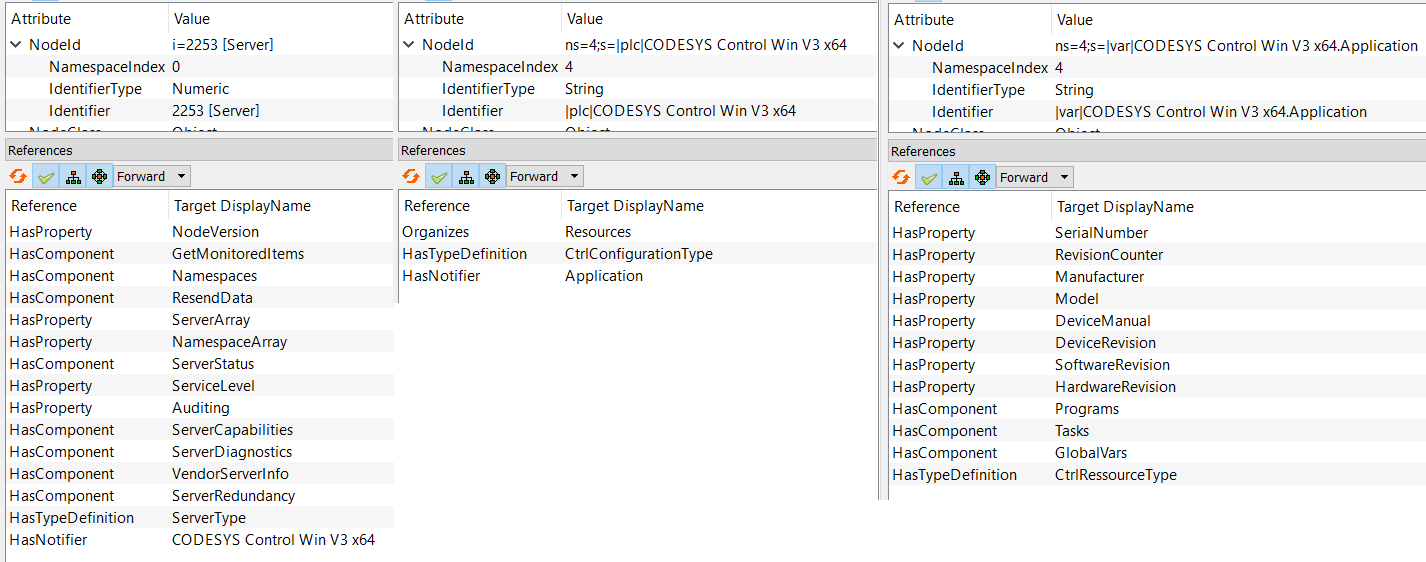Select the Tasks component row
Image resolution: width=1426 pixels, height=562 pixels.
click(x=1157, y=431)
